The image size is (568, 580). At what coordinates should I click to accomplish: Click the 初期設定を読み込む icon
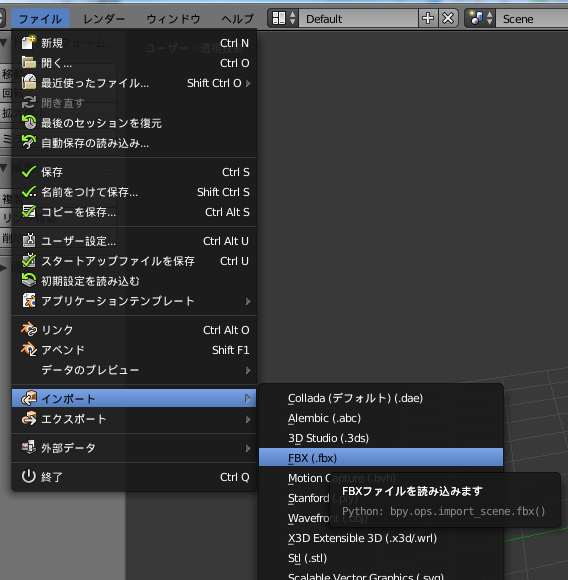point(28,281)
